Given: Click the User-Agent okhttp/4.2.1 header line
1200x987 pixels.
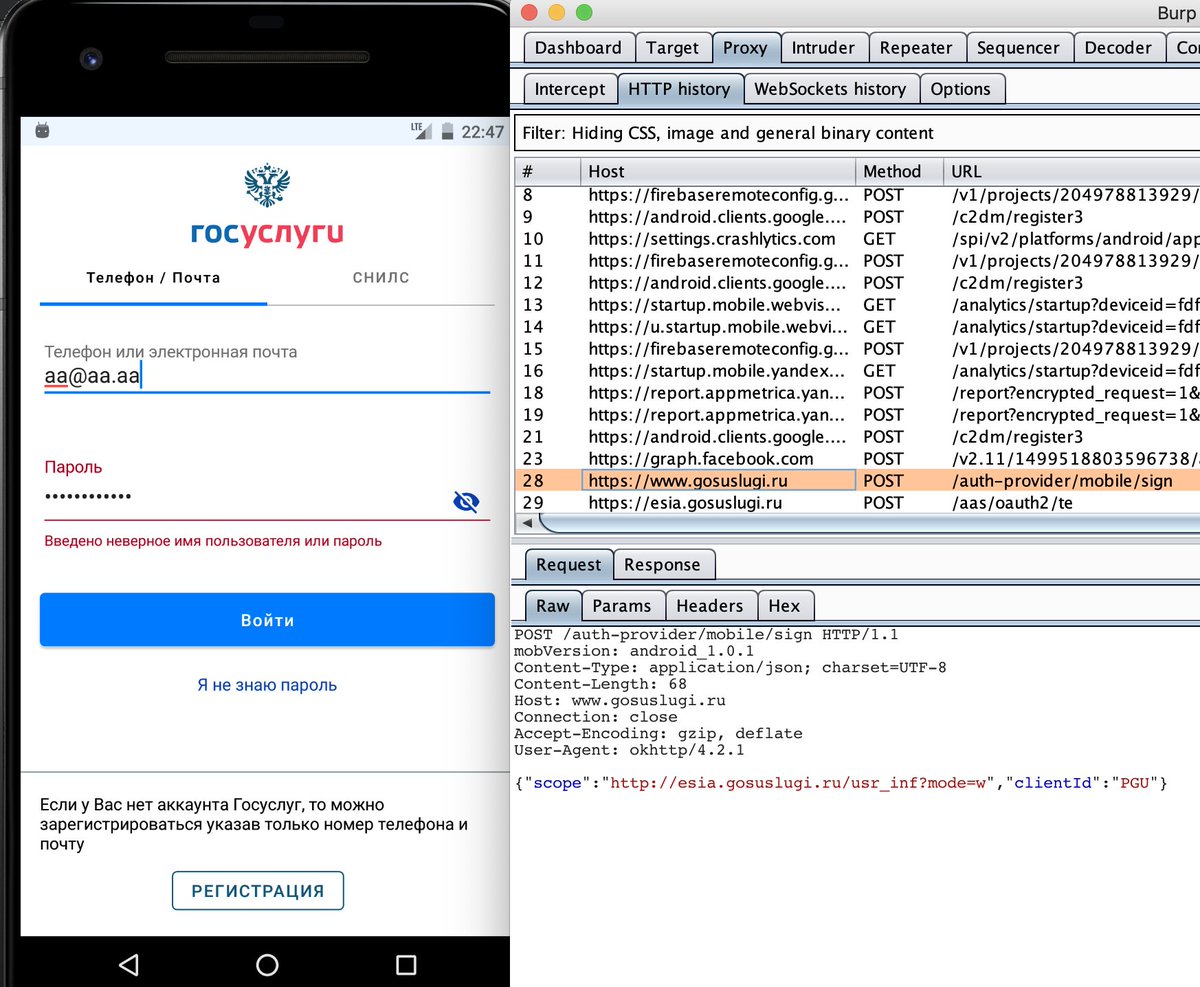Looking at the screenshot, I should 629,750.
